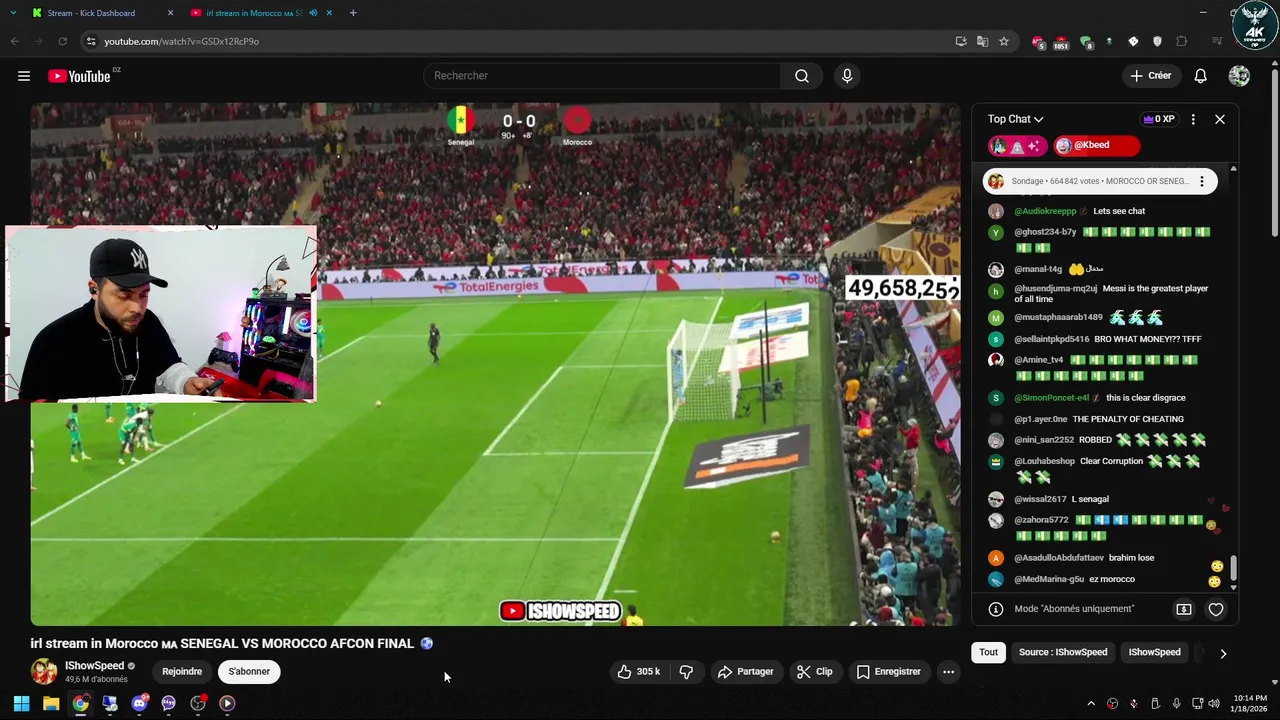Open Windows Start menu
Image resolution: width=1280 pixels, height=720 pixels.
[x=21, y=703]
